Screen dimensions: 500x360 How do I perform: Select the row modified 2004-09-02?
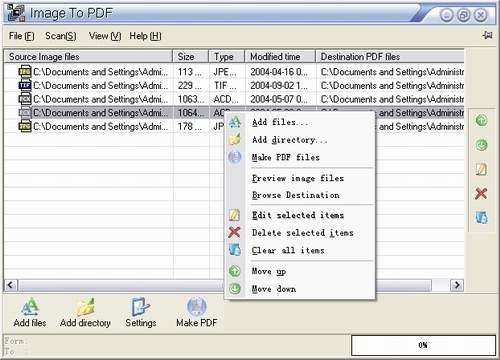(234, 85)
